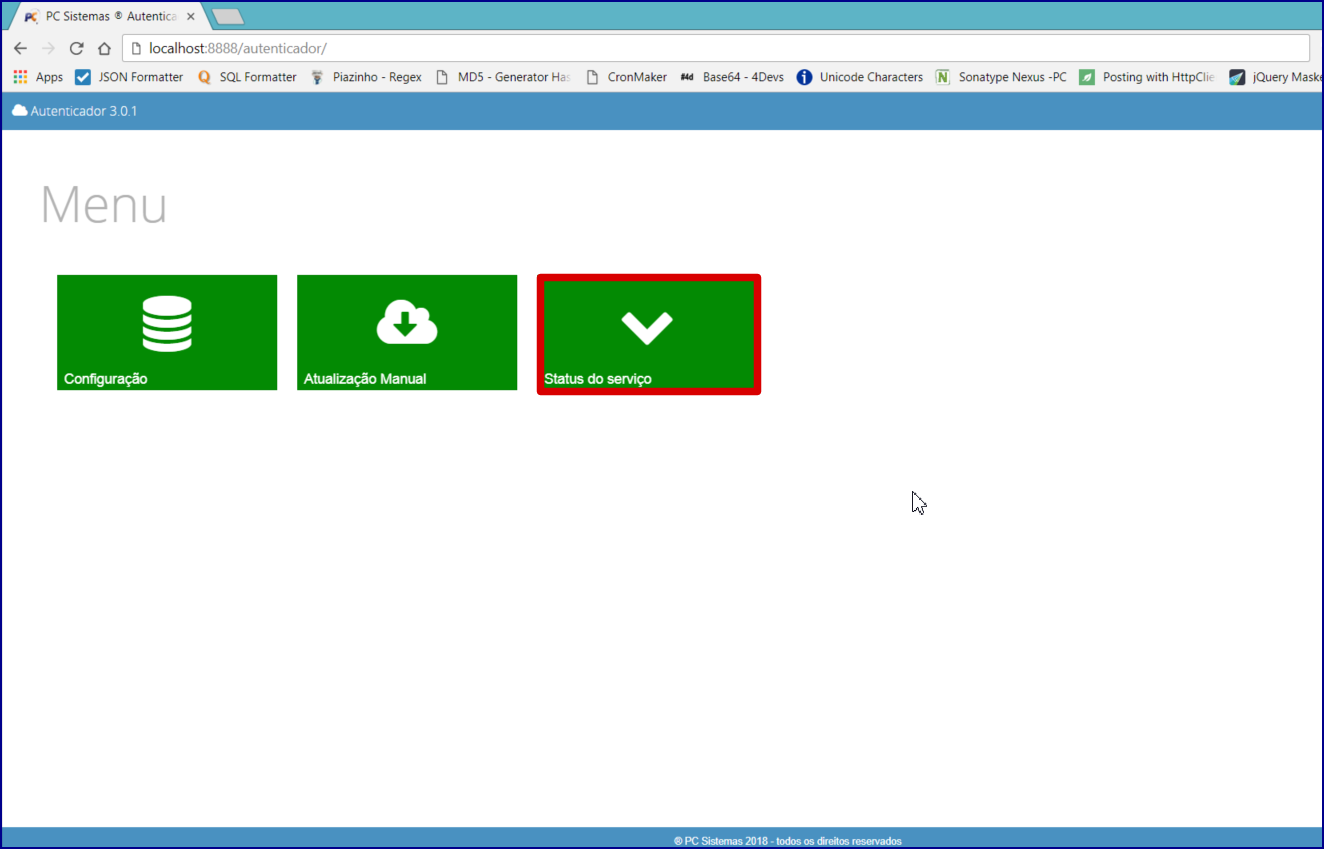1324x849 pixels.
Task: Open the Configuração tile
Action: 167,332
